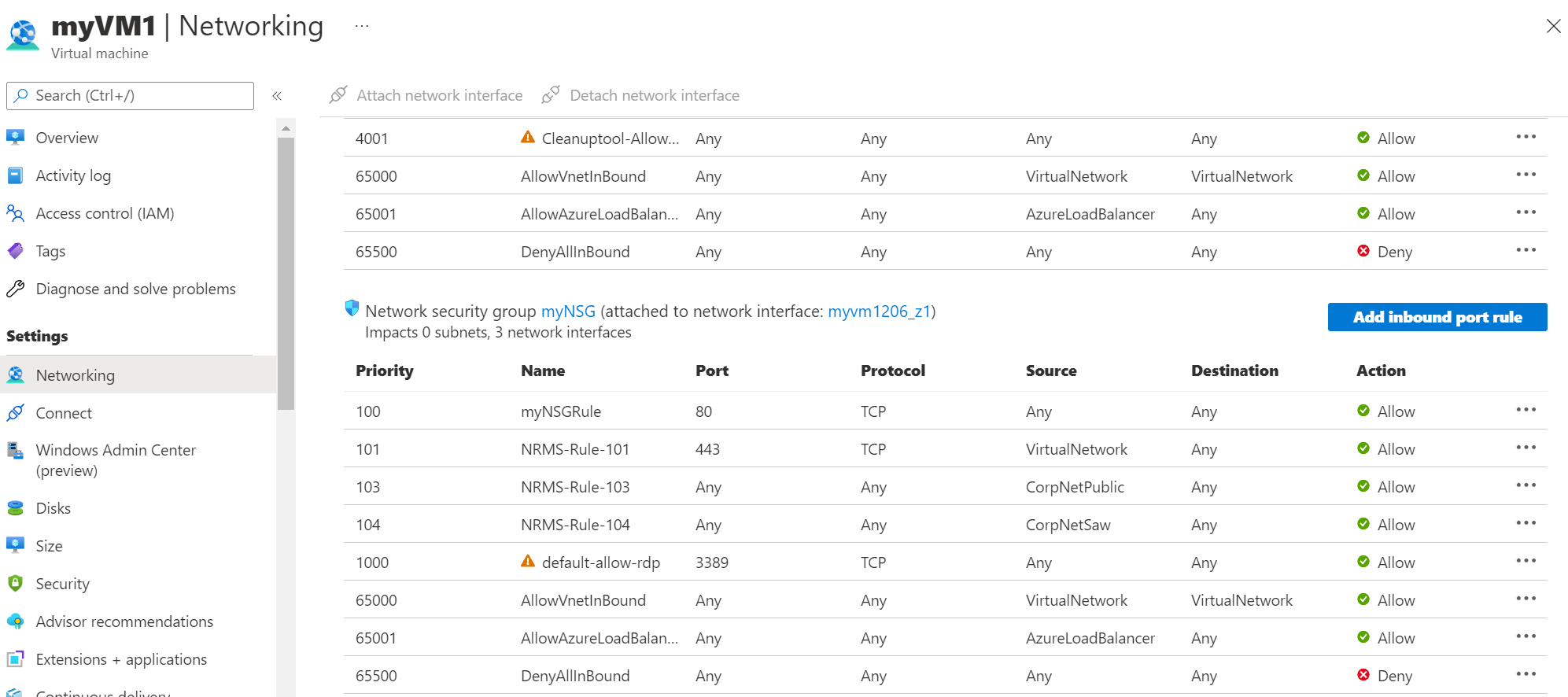Click the sidebar Search (Ctrl+/) field
Image resolution: width=1568 pixels, height=697 pixels.
click(x=130, y=96)
